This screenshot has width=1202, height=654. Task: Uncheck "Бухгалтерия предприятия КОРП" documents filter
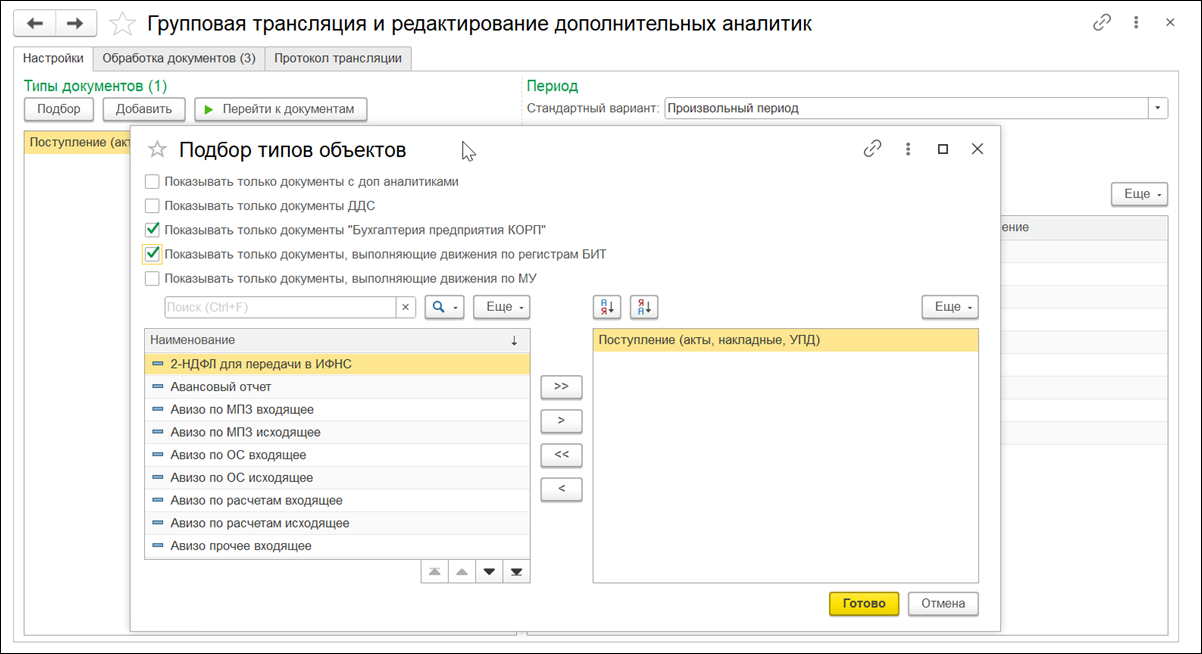click(x=152, y=230)
